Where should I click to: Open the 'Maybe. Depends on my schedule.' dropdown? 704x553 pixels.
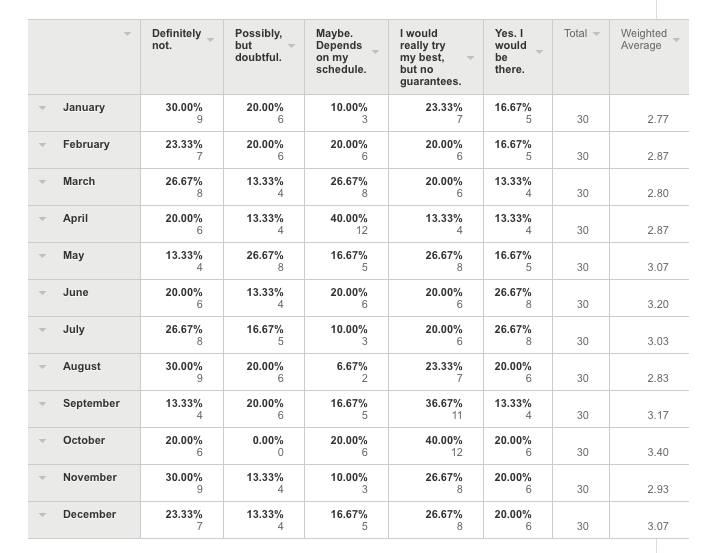coord(375,51)
